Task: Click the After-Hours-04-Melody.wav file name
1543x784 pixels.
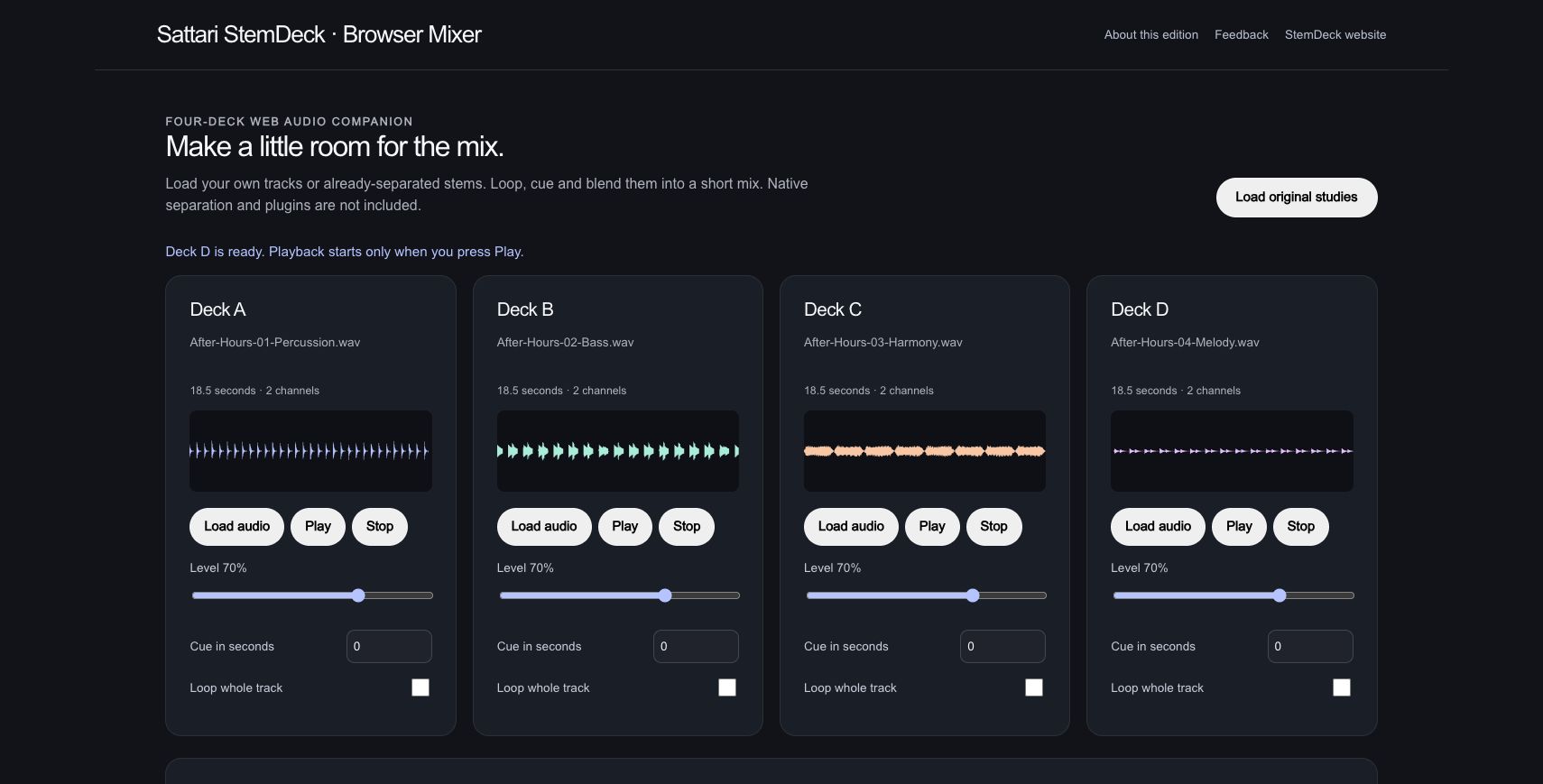Action: [1185, 342]
